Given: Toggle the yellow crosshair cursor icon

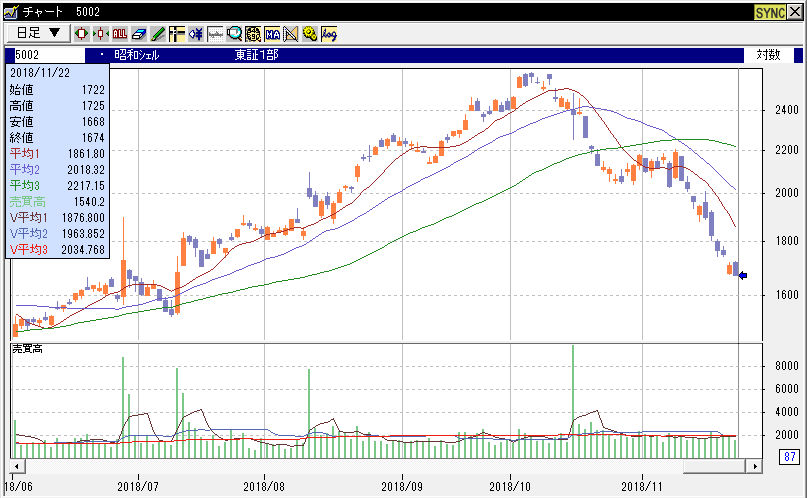Looking at the screenshot, I should click(x=177, y=33).
